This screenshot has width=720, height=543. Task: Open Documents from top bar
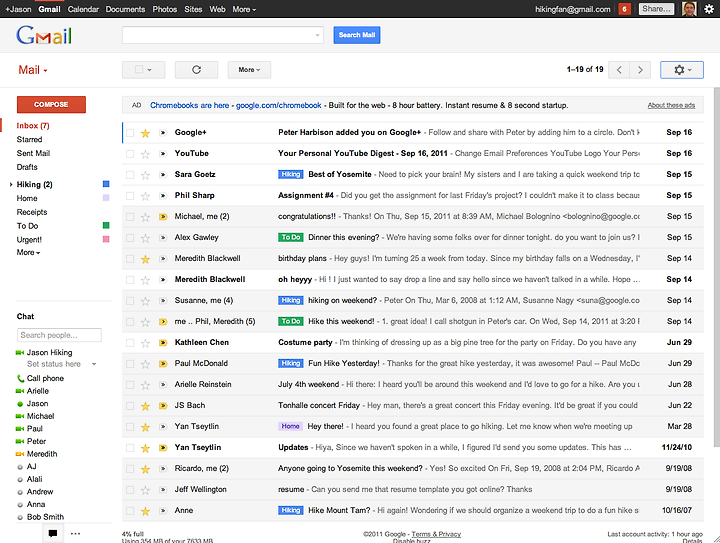(x=125, y=9)
